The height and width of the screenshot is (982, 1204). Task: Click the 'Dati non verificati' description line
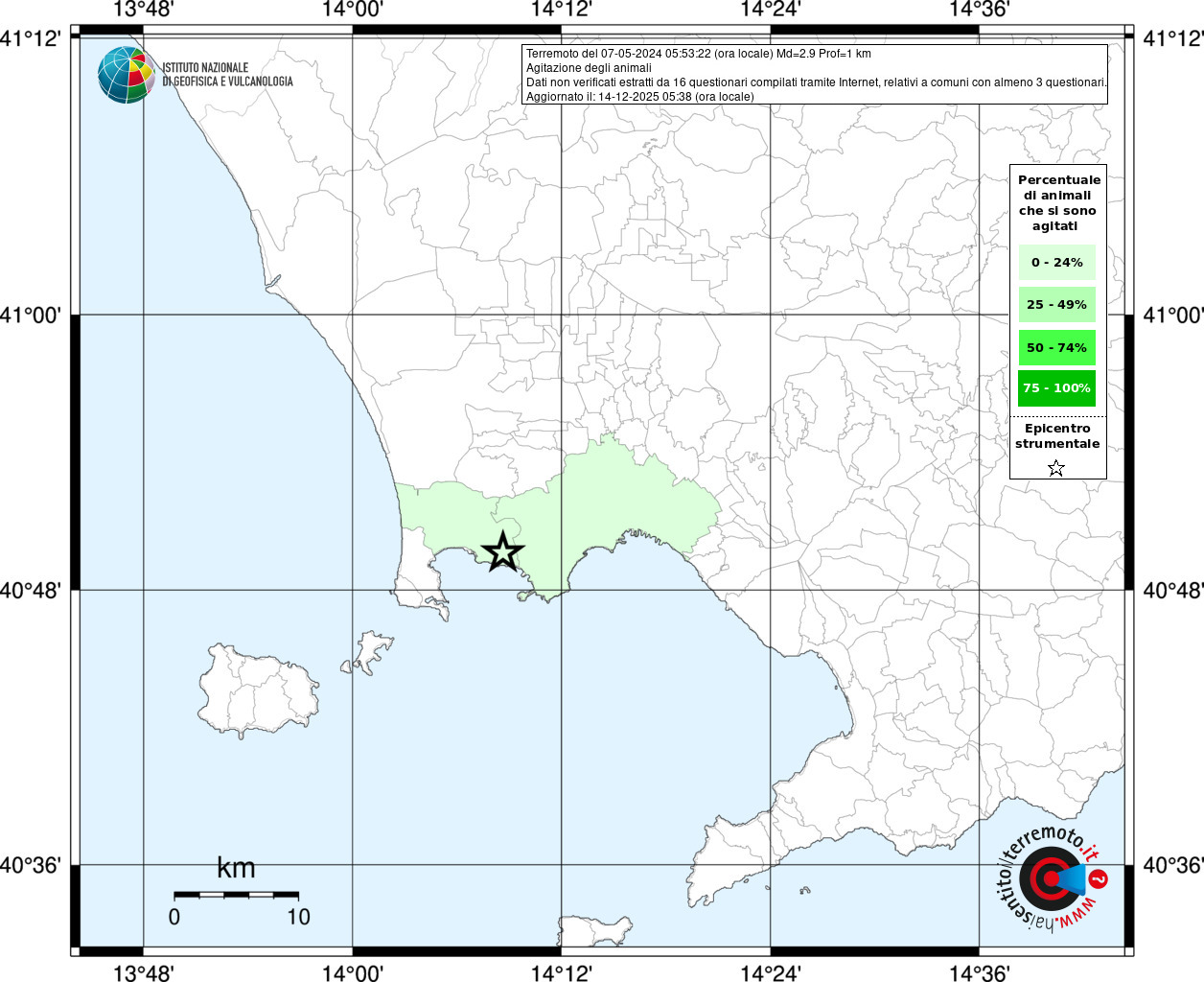pyautogui.click(x=817, y=82)
